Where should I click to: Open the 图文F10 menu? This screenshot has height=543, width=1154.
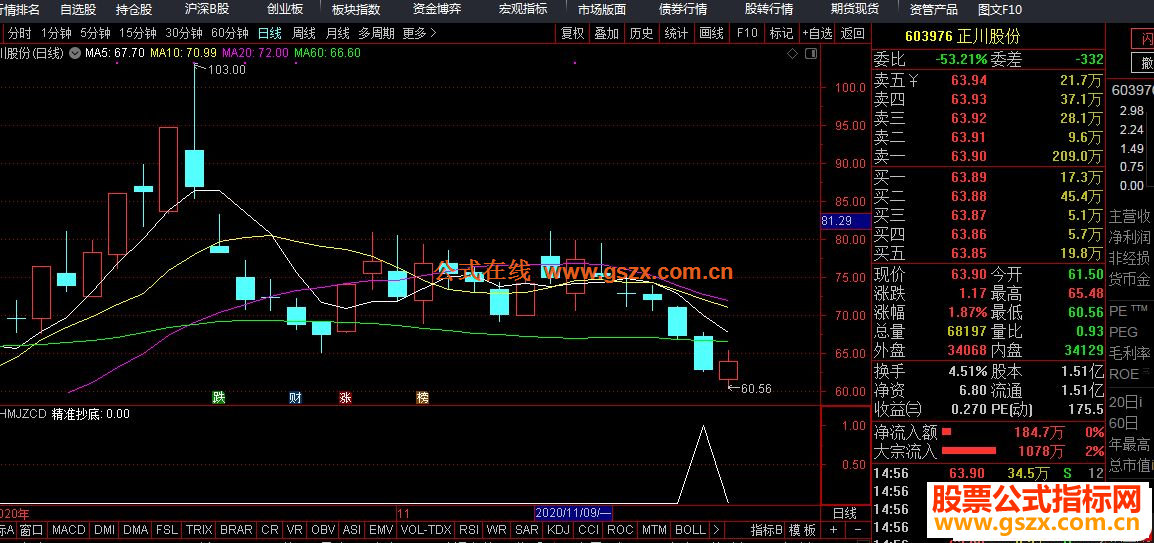pyautogui.click(x=1000, y=10)
